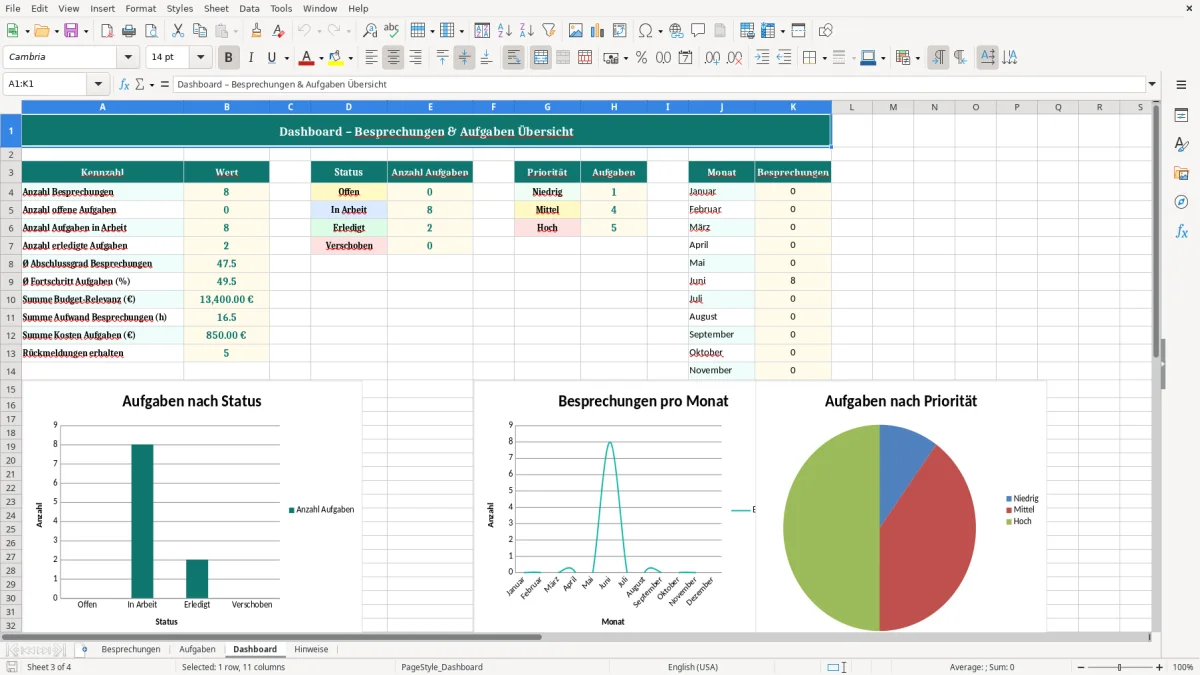Open the sidebar Properties panel
This screenshot has width=1200, height=675.
tap(1181, 115)
